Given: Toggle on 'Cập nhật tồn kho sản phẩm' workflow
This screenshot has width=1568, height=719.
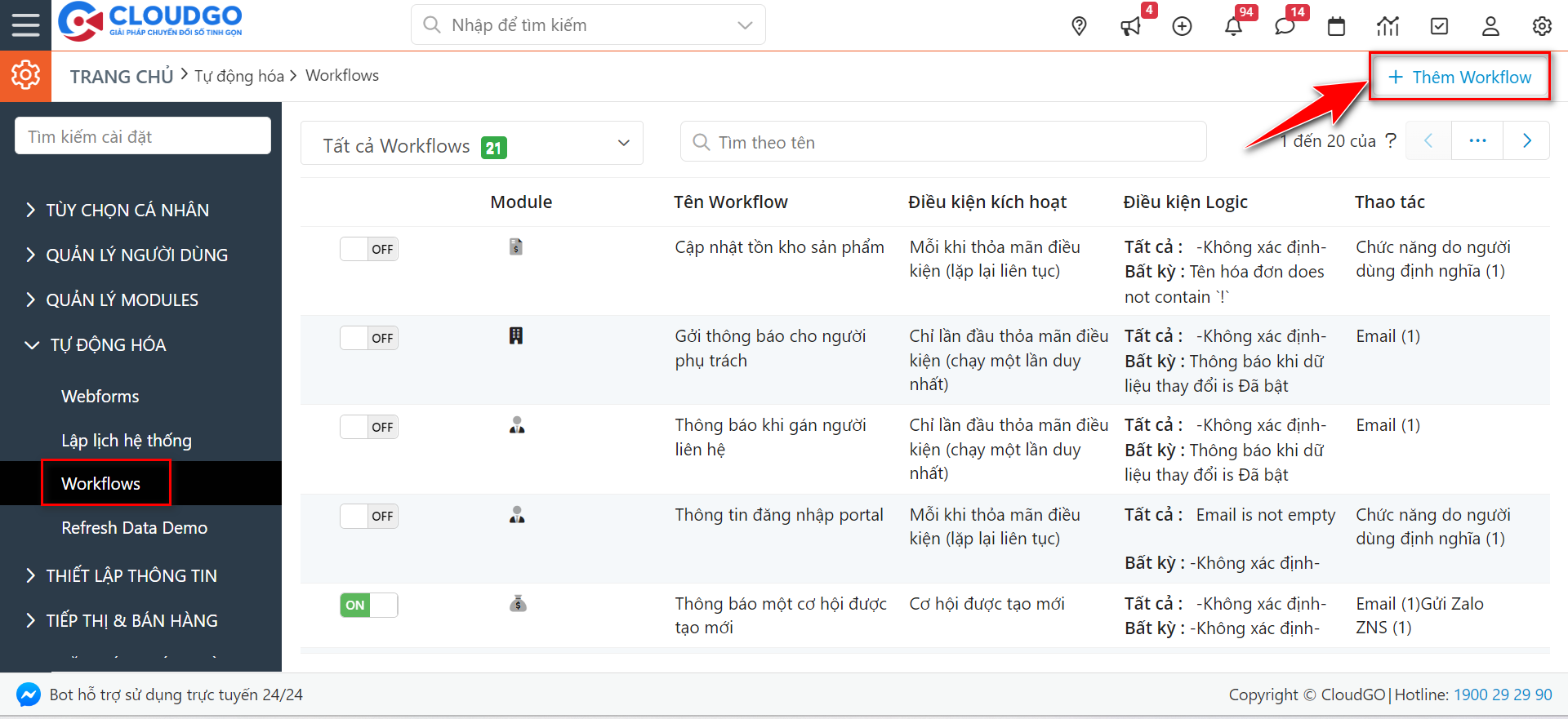Looking at the screenshot, I should coord(369,249).
